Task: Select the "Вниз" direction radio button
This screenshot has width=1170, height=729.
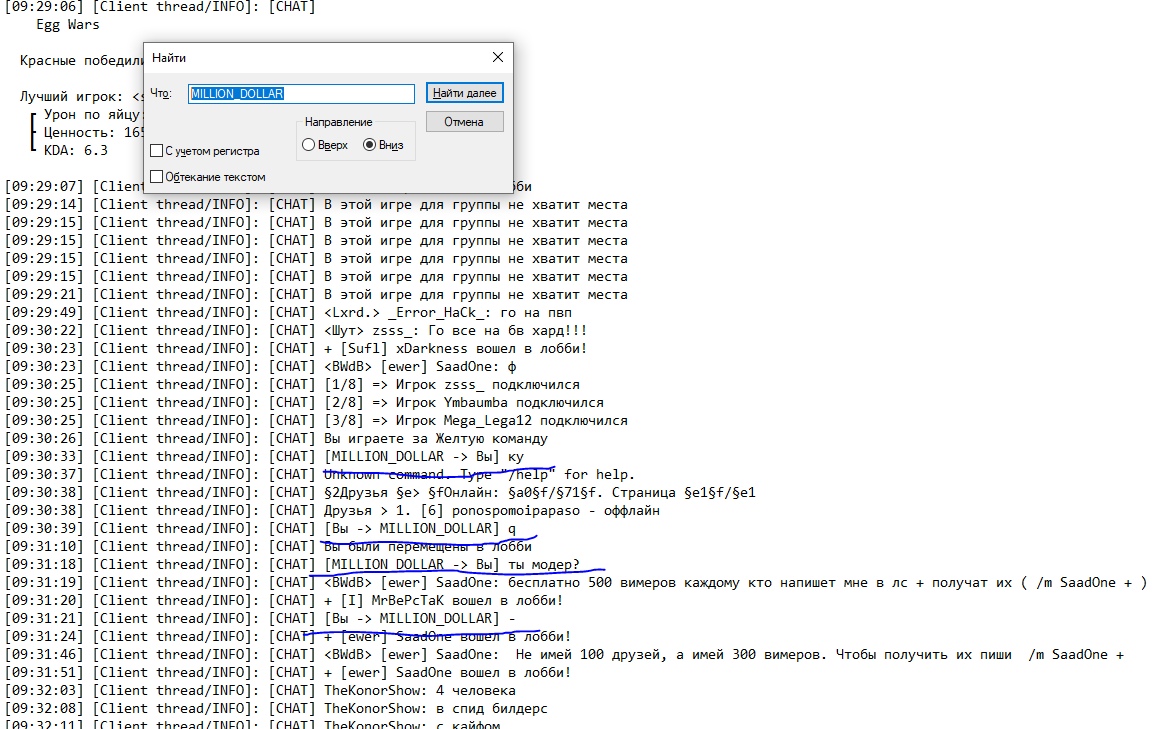Action: (370, 145)
